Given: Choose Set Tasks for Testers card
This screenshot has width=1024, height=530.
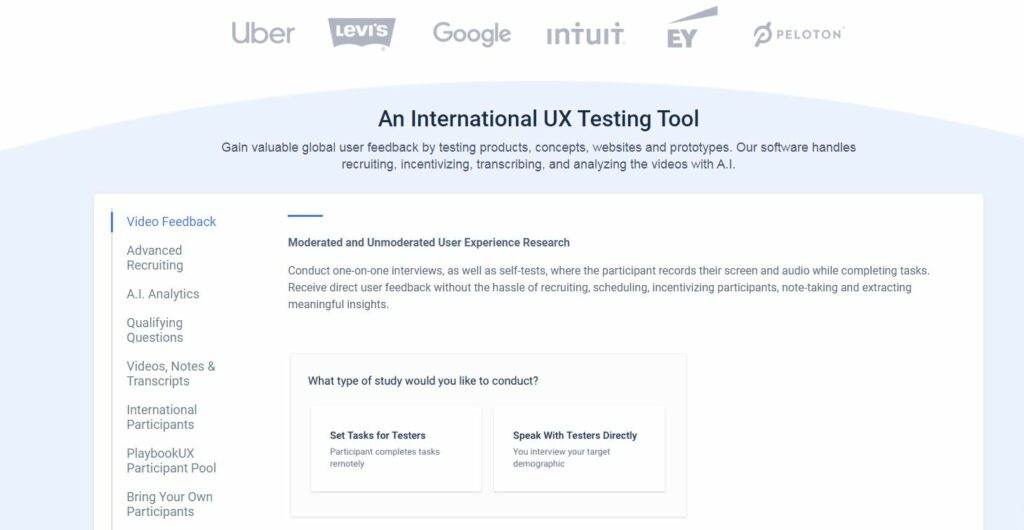Looking at the screenshot, I should pos(396,449).
